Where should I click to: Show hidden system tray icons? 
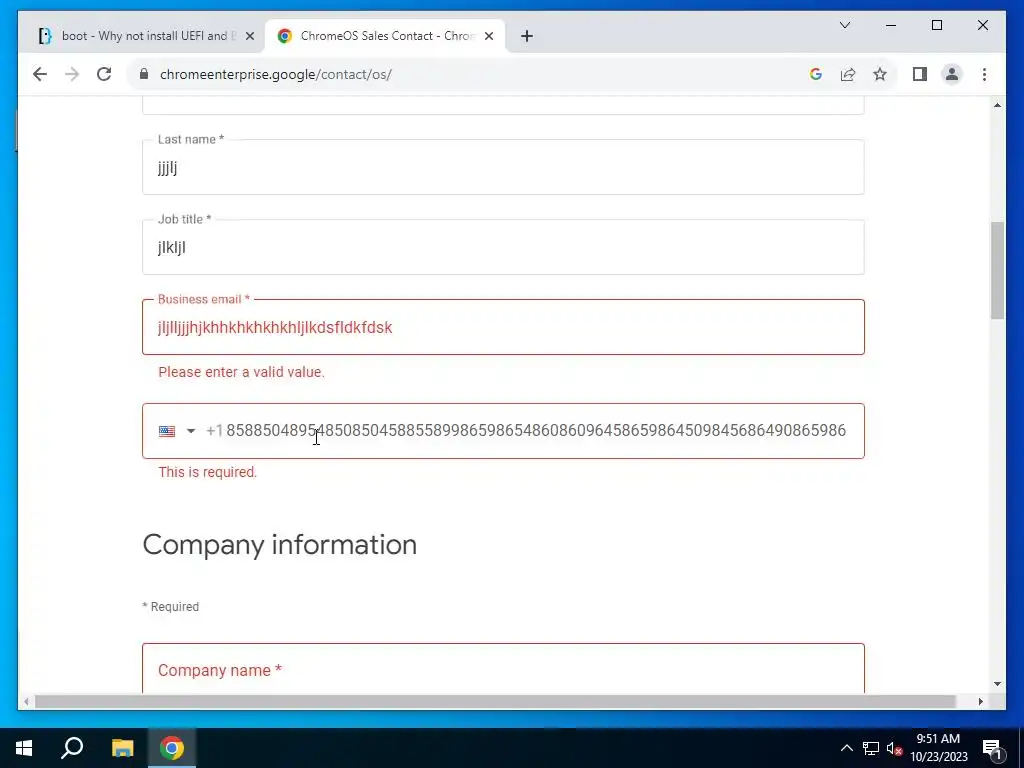click(x=846, y=748)
